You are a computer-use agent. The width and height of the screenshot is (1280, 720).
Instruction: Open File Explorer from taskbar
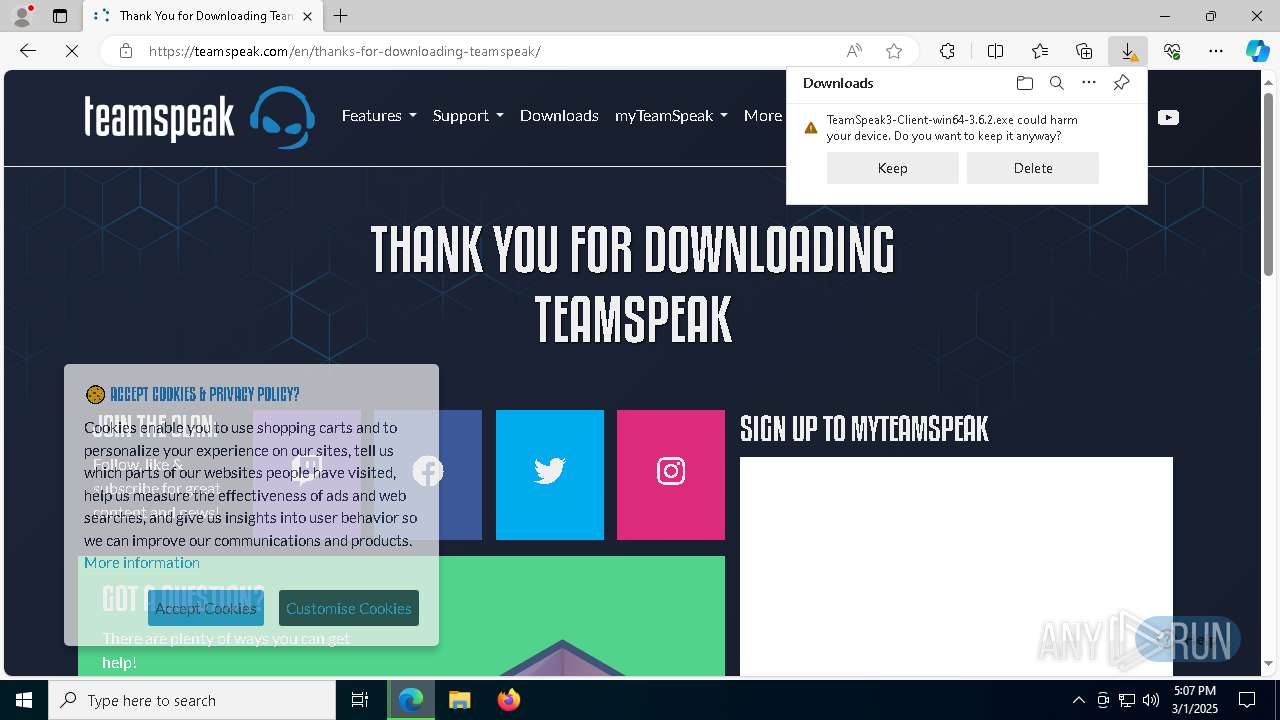459,700
